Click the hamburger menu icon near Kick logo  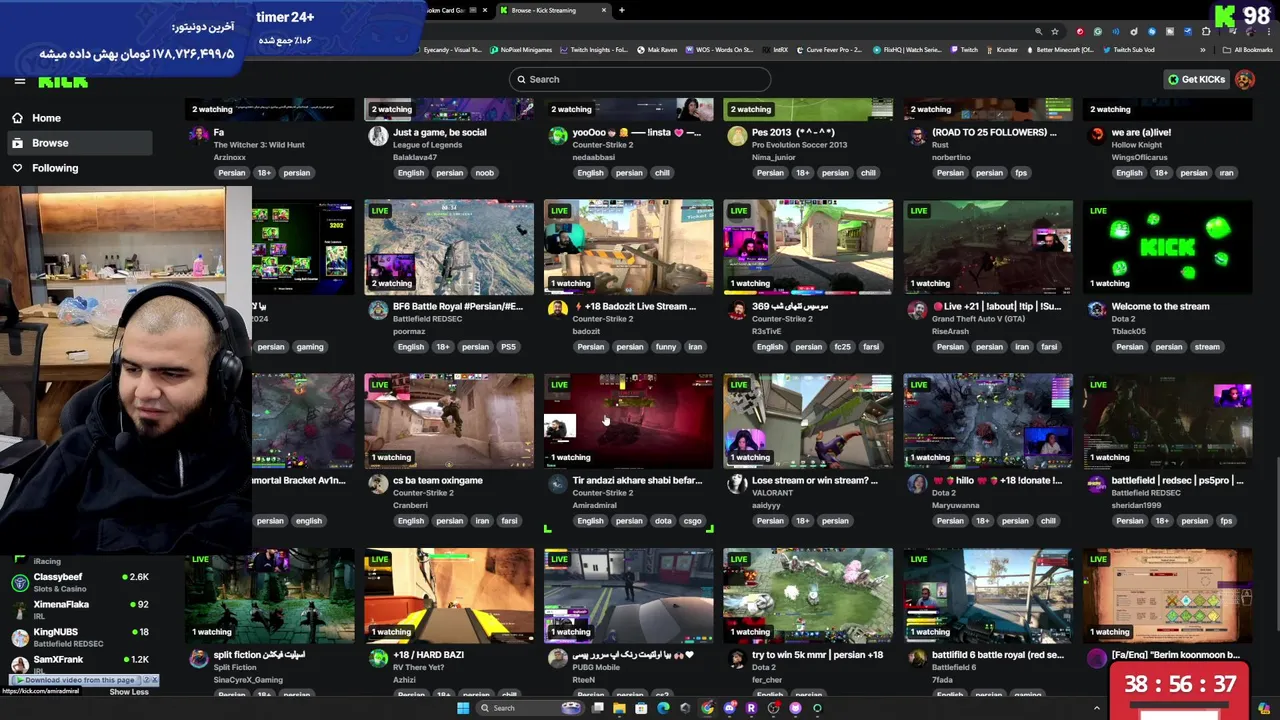pos(19,81)
